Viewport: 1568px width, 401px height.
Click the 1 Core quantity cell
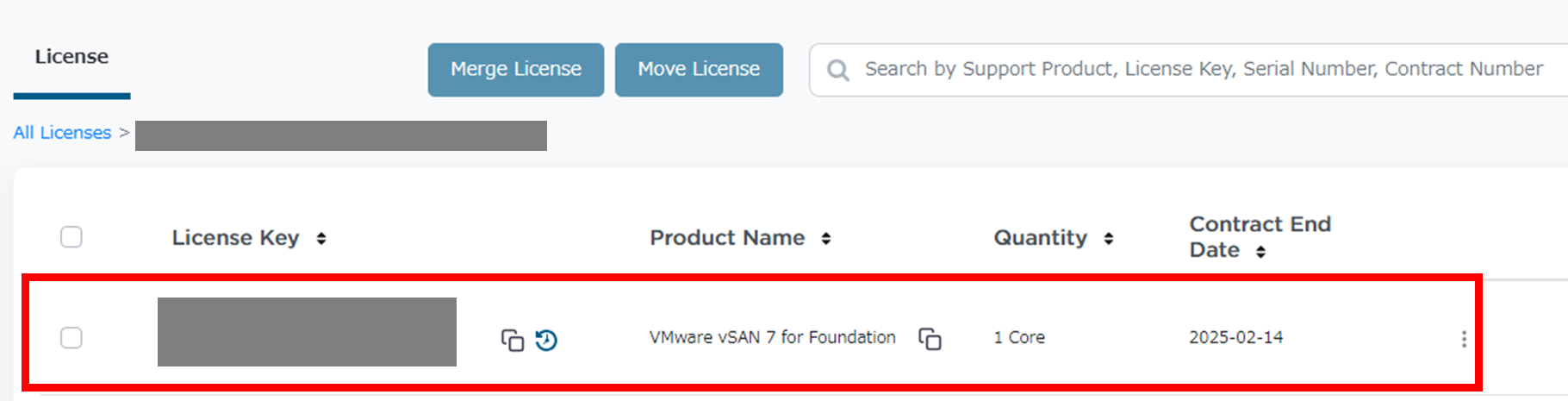[x=1019, y=337]
